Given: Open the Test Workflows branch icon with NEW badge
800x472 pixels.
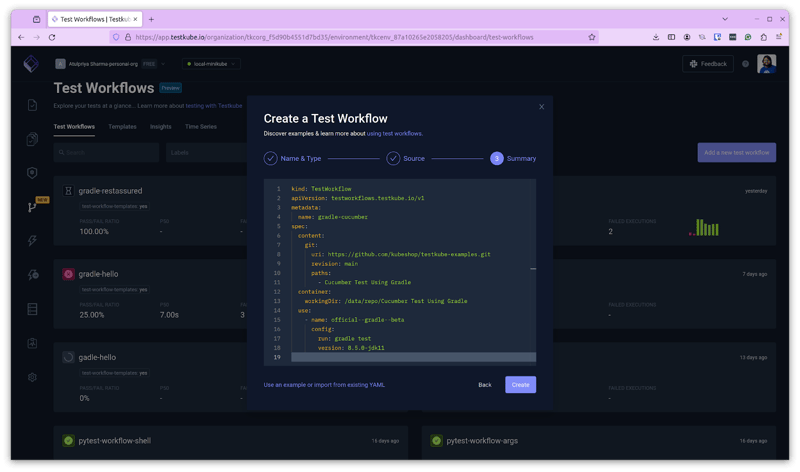Looking at the screenshot, I should click(32, 207).
